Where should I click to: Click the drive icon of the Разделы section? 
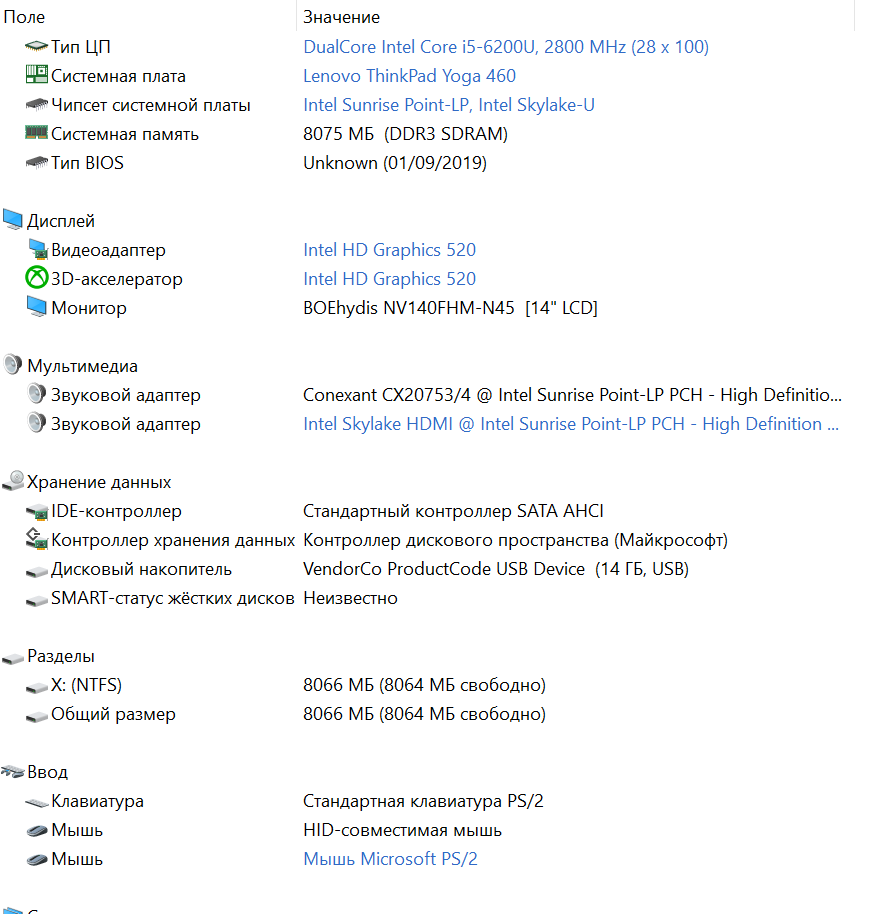13,659
